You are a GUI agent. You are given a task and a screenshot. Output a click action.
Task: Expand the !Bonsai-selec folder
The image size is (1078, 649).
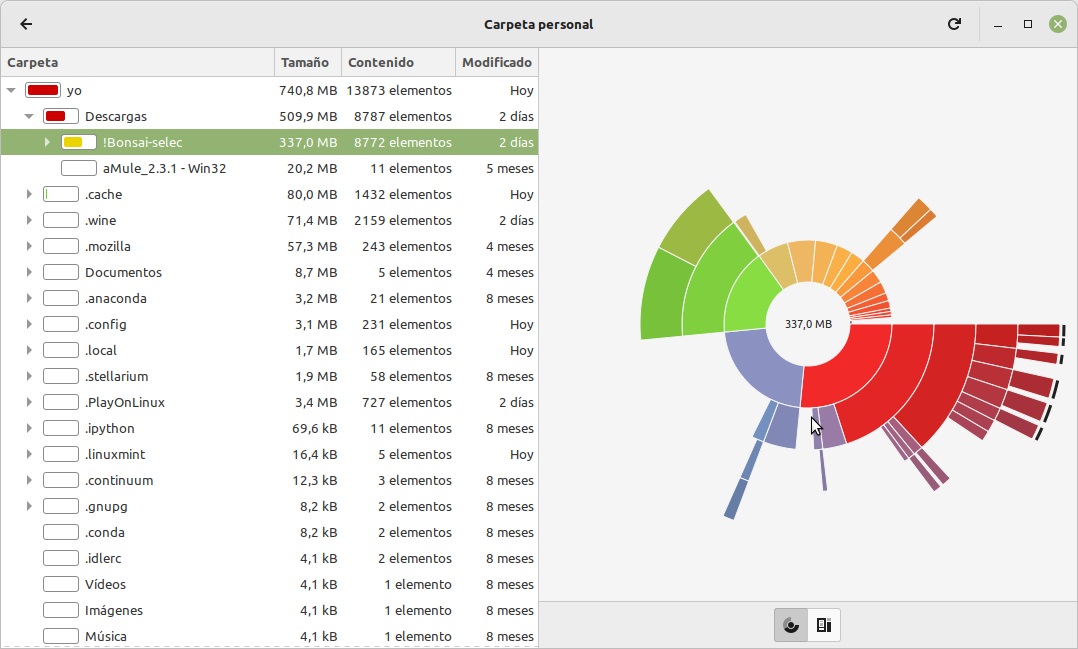(47, 142)
